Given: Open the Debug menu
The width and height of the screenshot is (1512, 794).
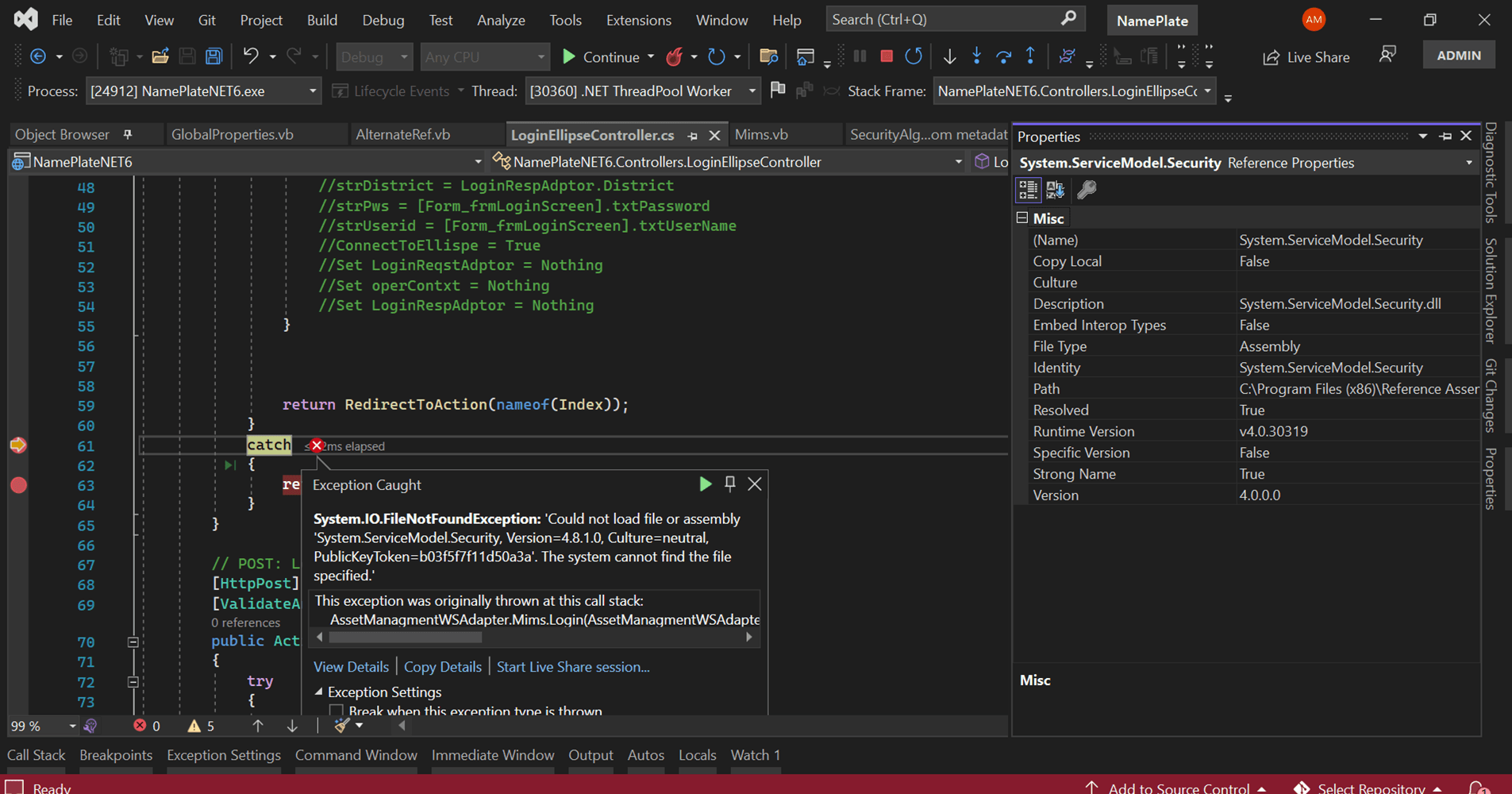Looking at the screenshot, I should click(x=383, y=20).
